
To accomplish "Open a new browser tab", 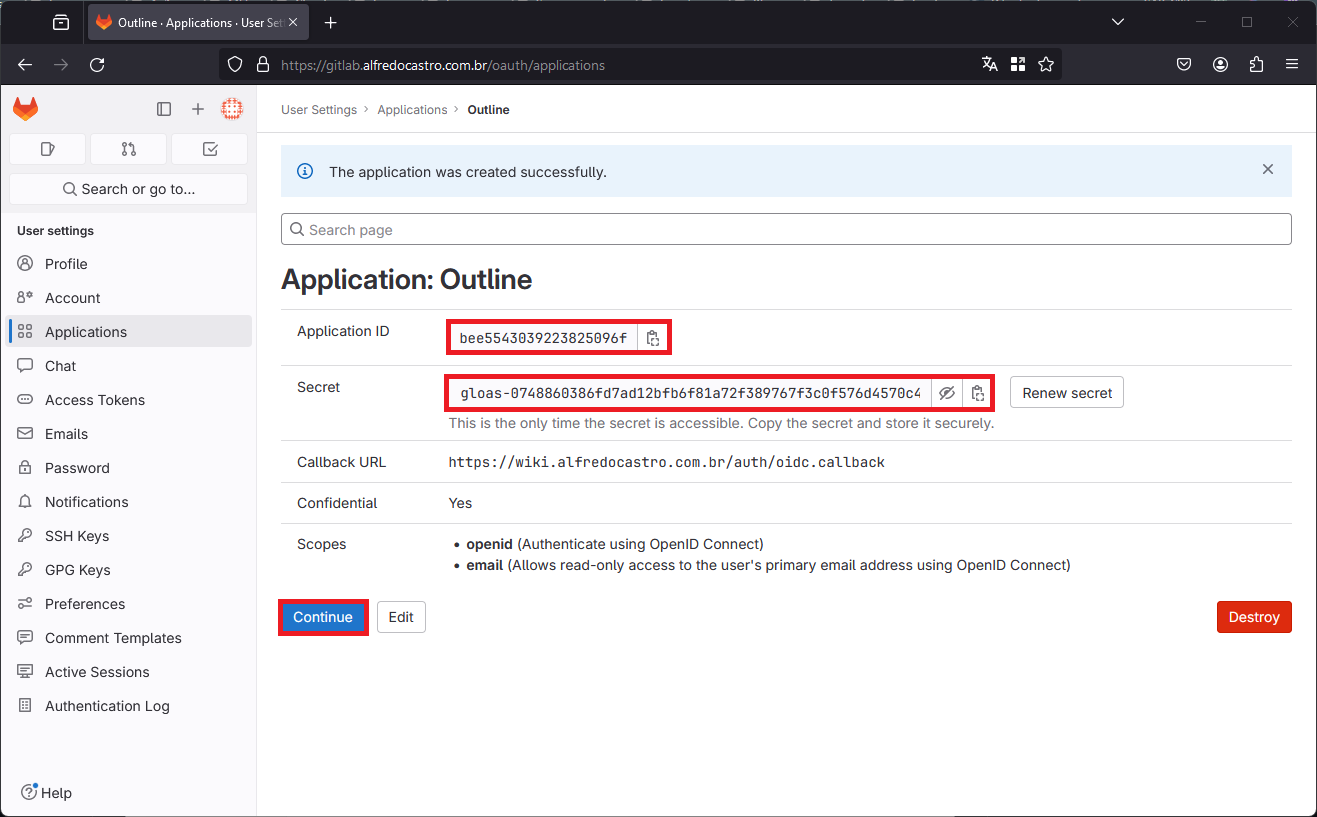I will [331, 22].
